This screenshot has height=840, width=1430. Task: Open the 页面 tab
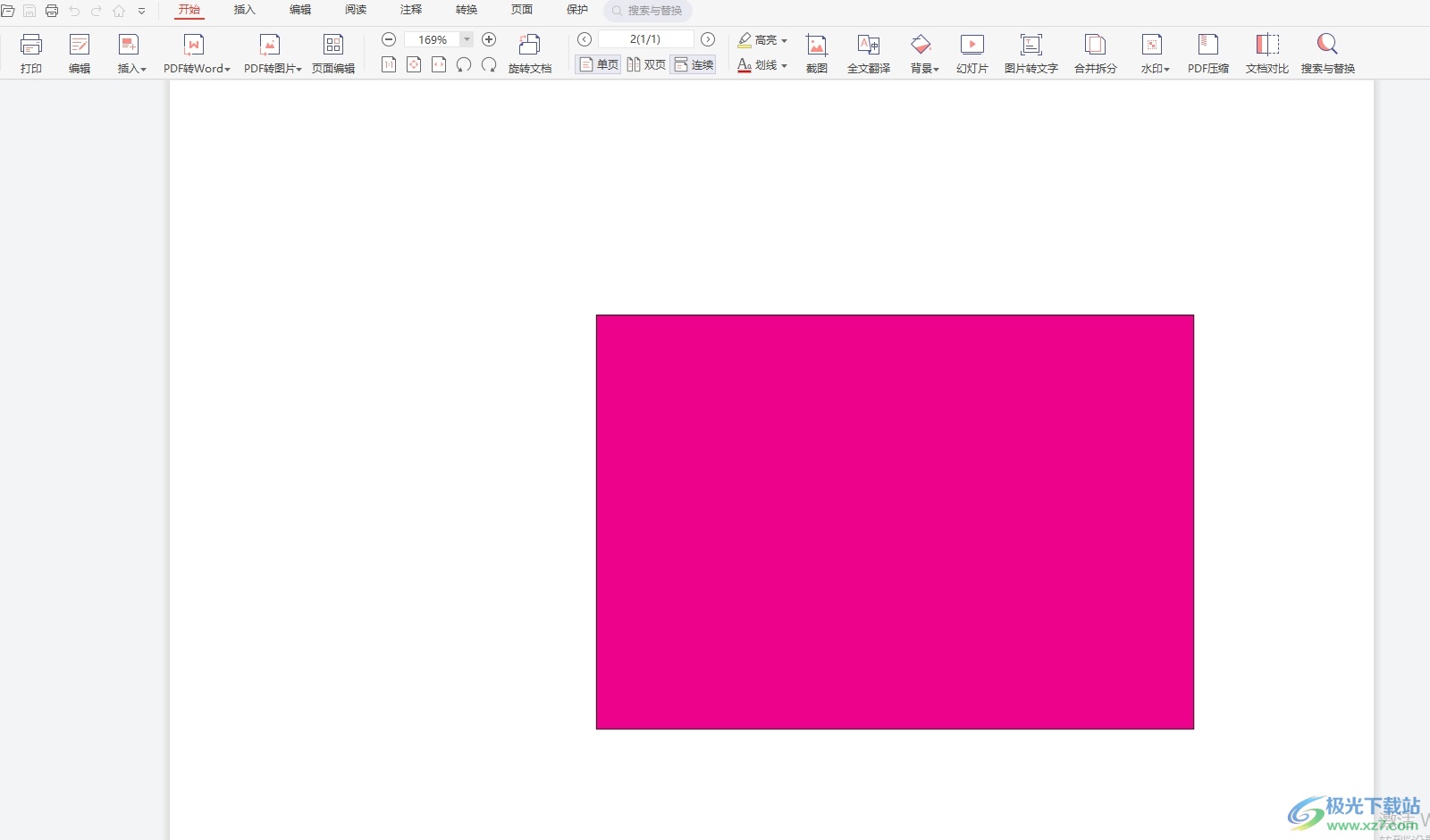(x=522, y=10)
